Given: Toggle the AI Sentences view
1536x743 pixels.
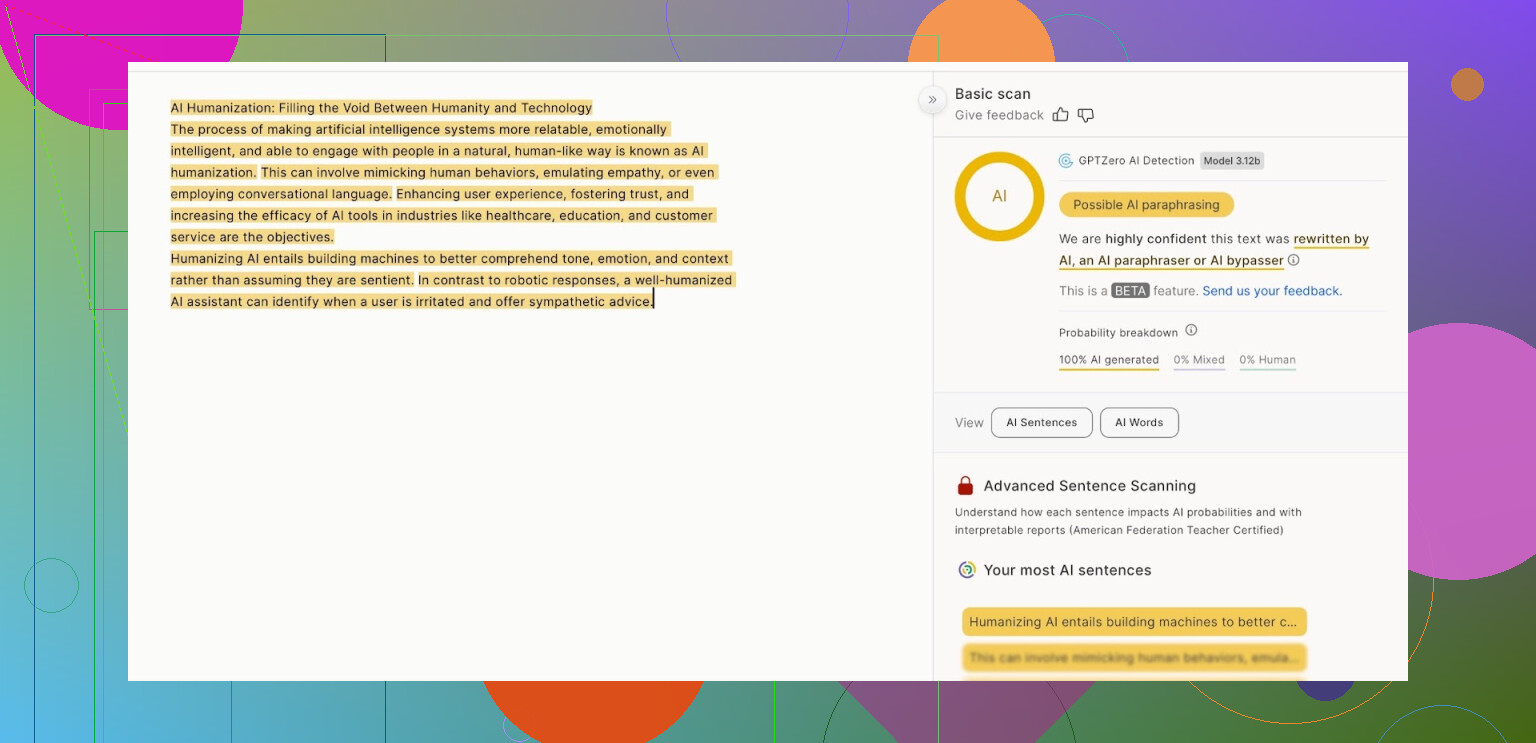Looking at the screenshot, I should tap(1041, 423).
